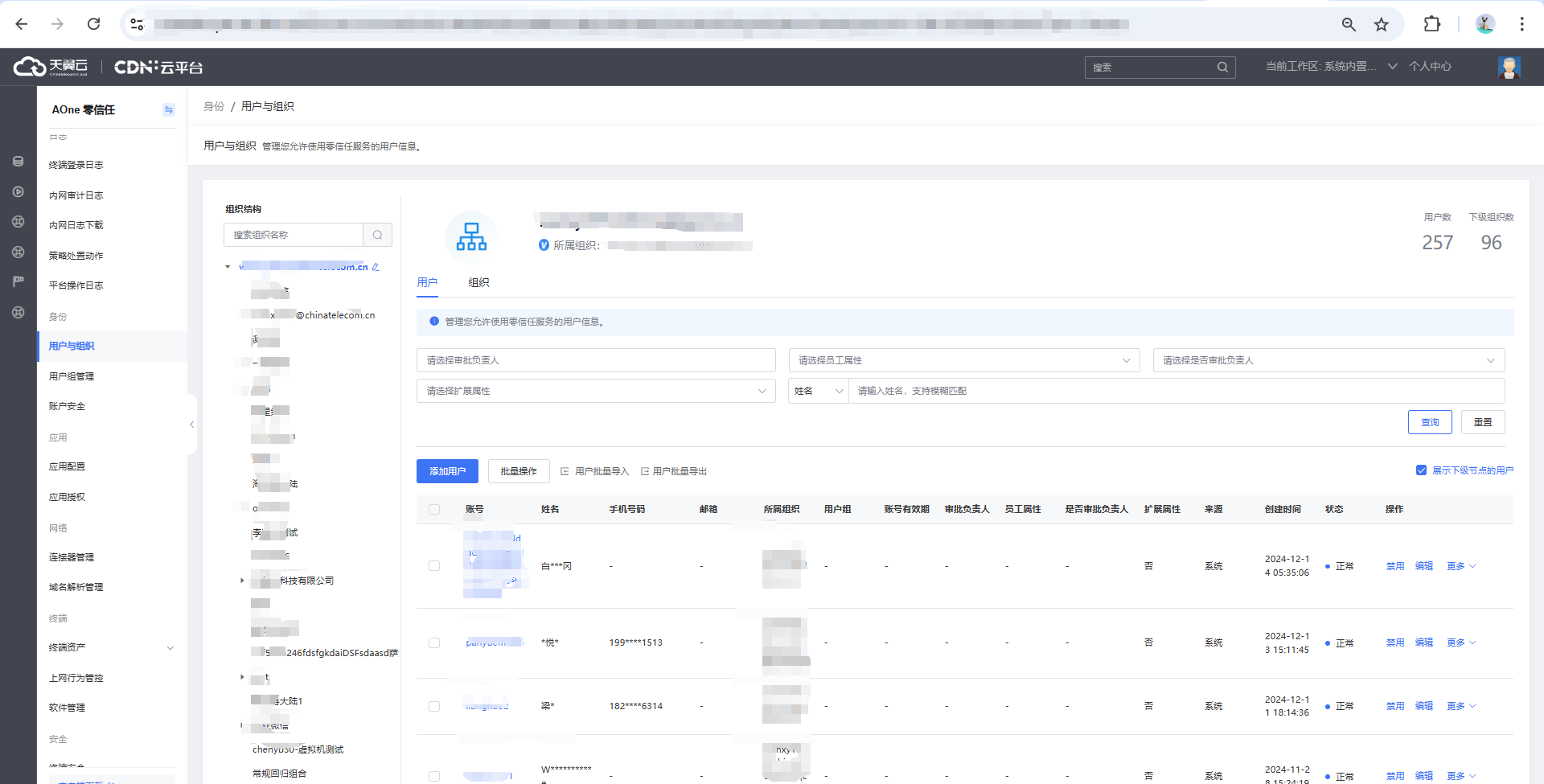This screenshot has height=784, width=1544.
Task: Open 更多 dropdown for *悦* row
Action: pos(1461,642)
